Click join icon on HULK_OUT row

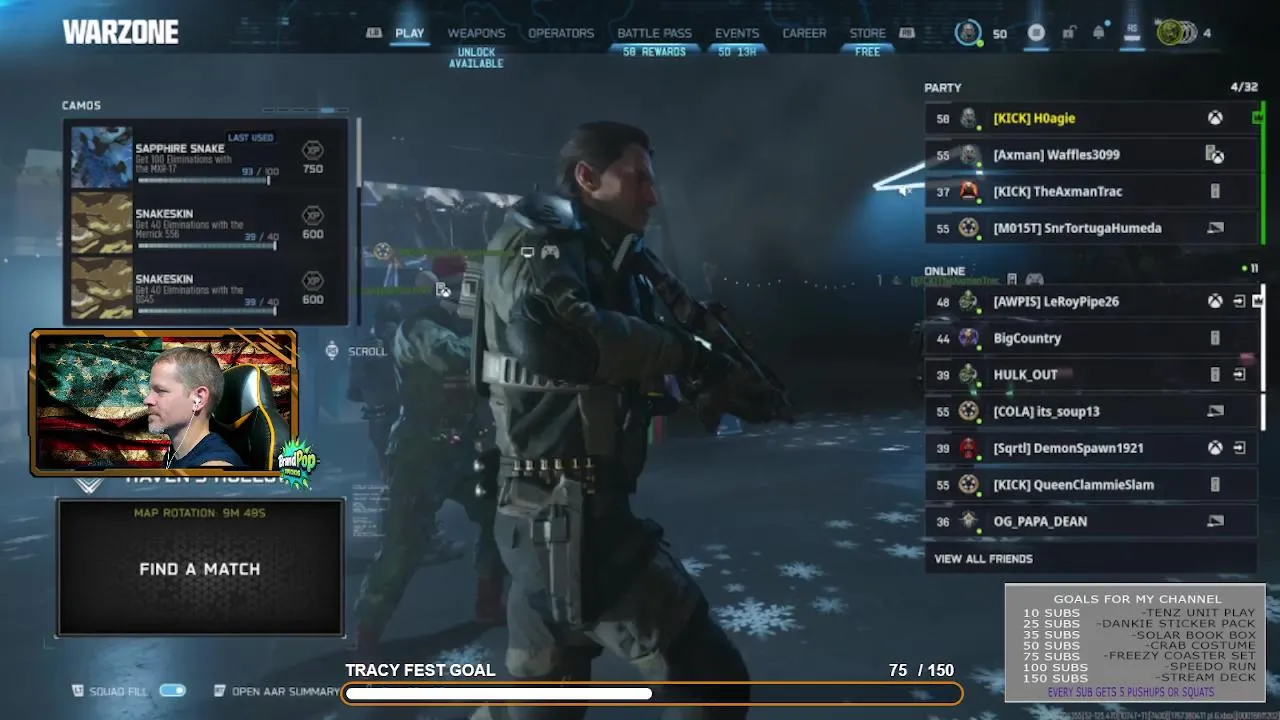pyautogui.click(x=1239, y=375)
